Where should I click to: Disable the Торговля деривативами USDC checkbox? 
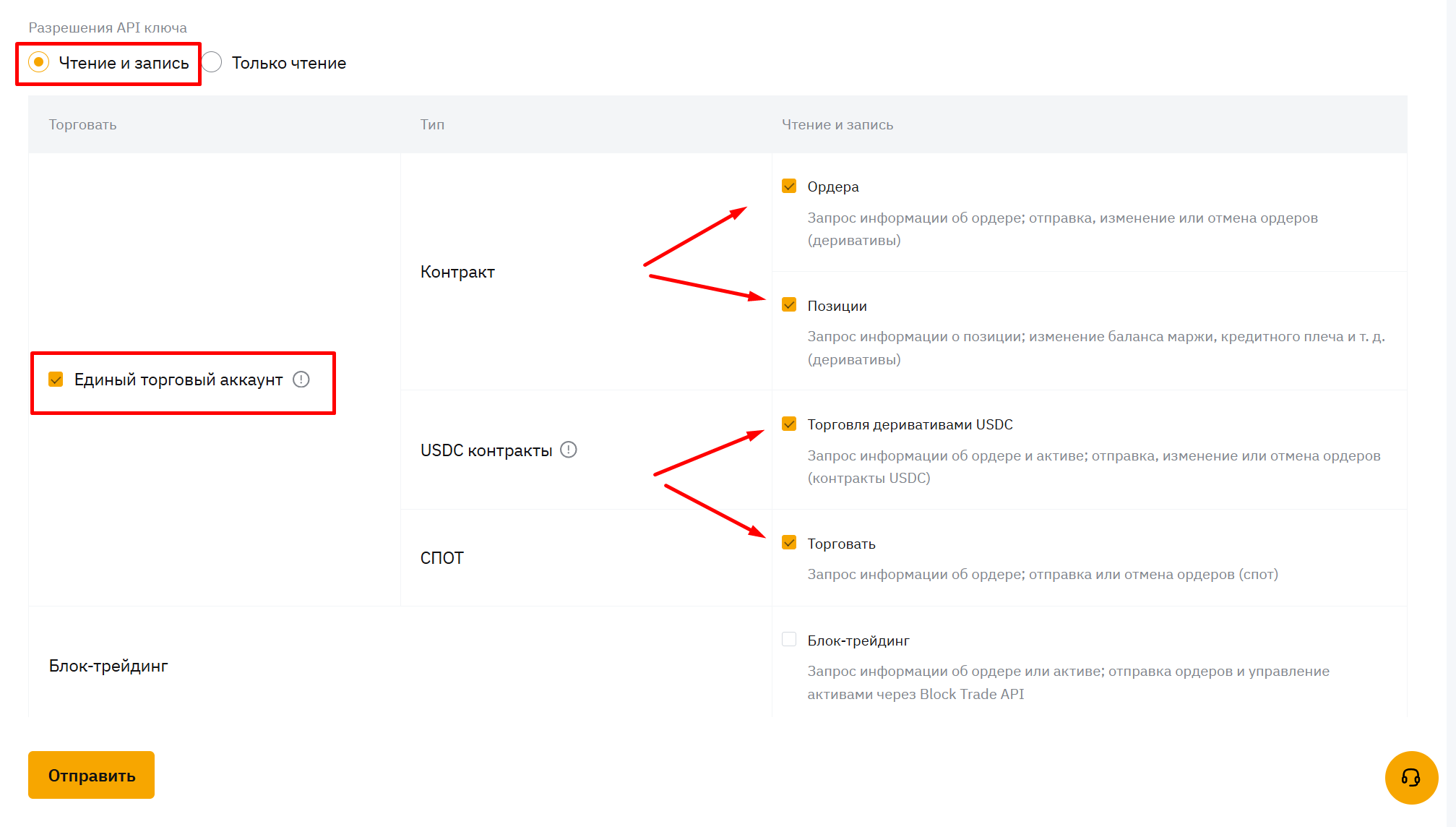pos(789,424)
